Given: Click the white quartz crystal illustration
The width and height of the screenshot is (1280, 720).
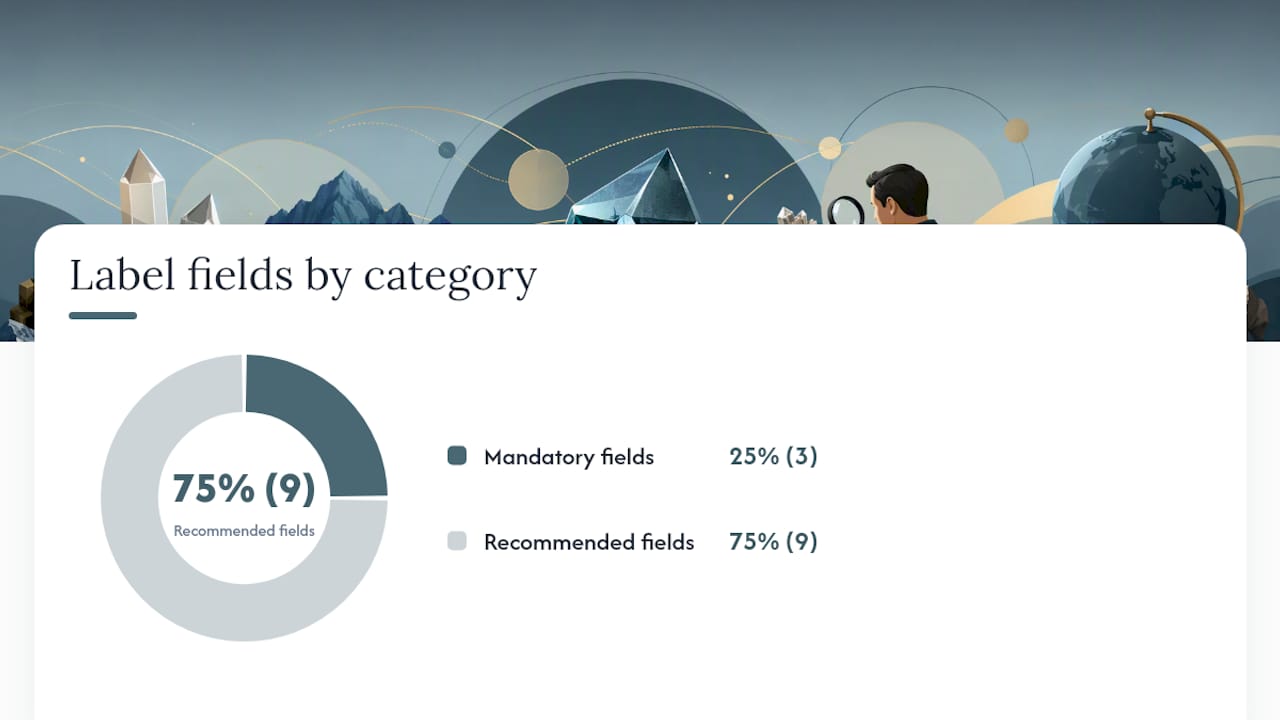Looking at the screenshot, I should [x=143, y=187].
